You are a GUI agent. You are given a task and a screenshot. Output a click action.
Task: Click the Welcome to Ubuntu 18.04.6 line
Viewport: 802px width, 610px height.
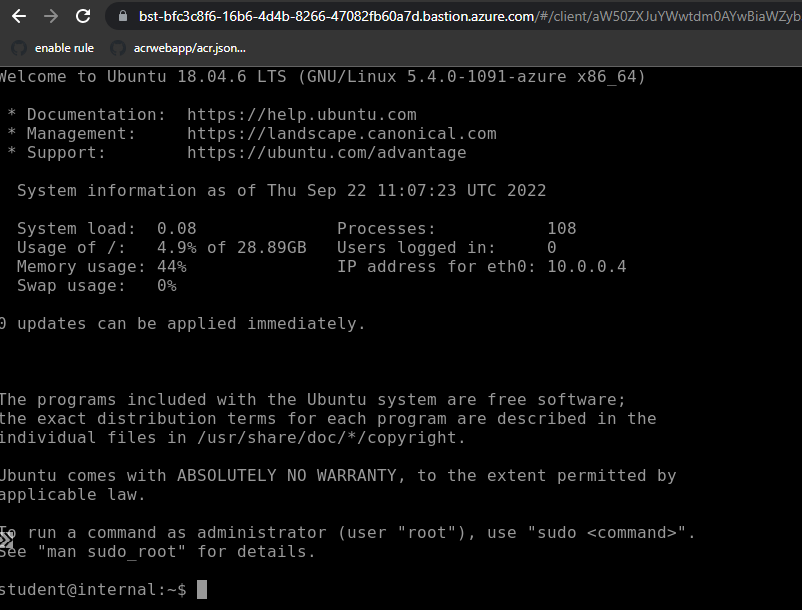(x=322, y=77)
